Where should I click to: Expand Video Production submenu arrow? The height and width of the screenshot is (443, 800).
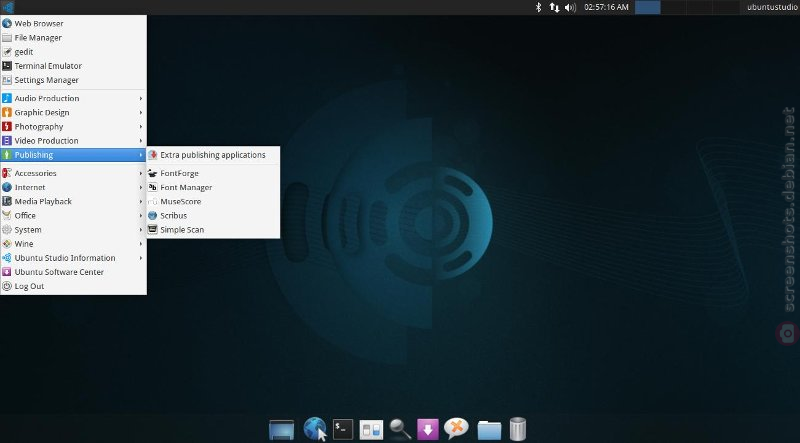click(x=141, y=140)
